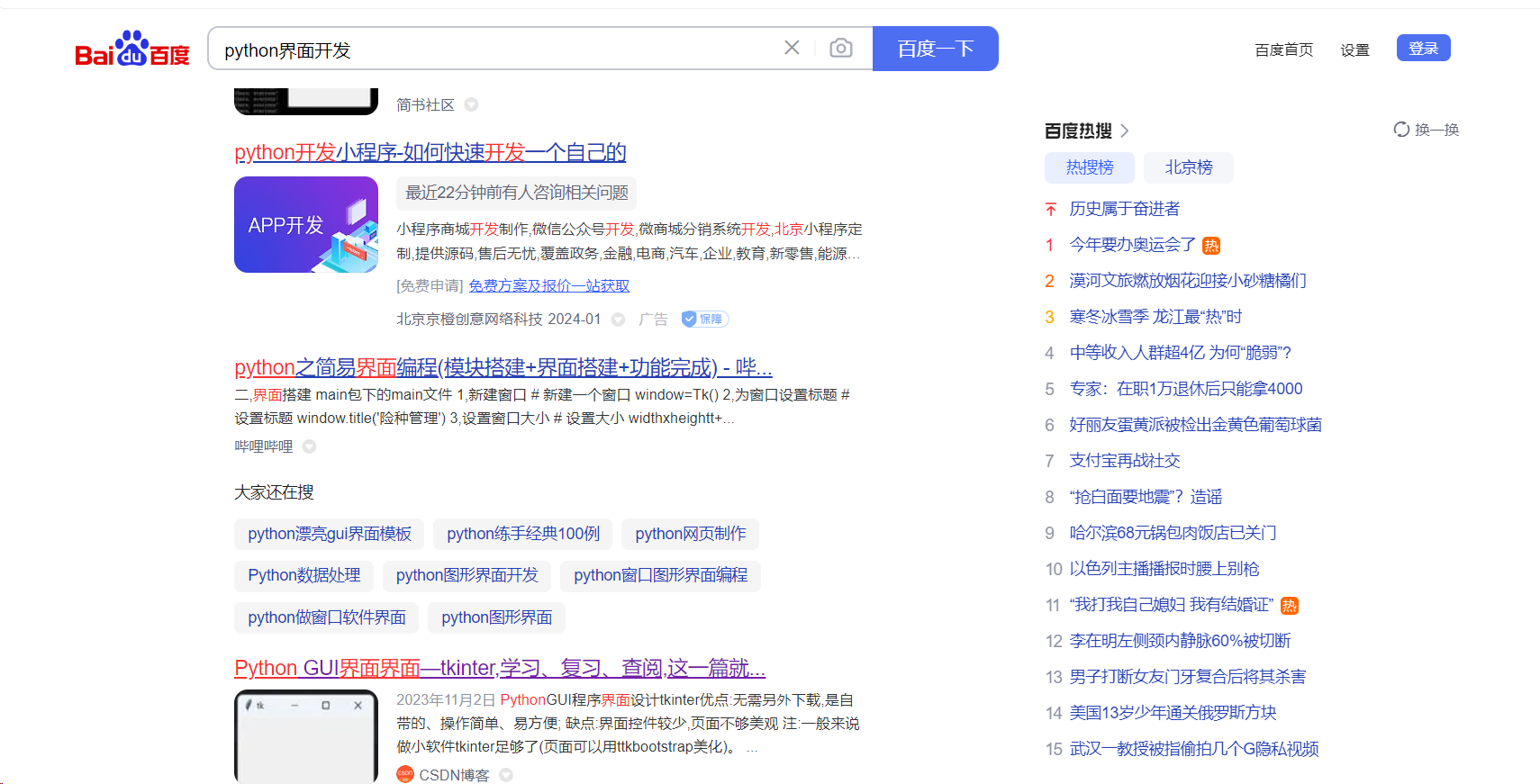Click the CSDN博客 source icon
The width and height of the screenshot is (1540, 784).
[405, 774]
